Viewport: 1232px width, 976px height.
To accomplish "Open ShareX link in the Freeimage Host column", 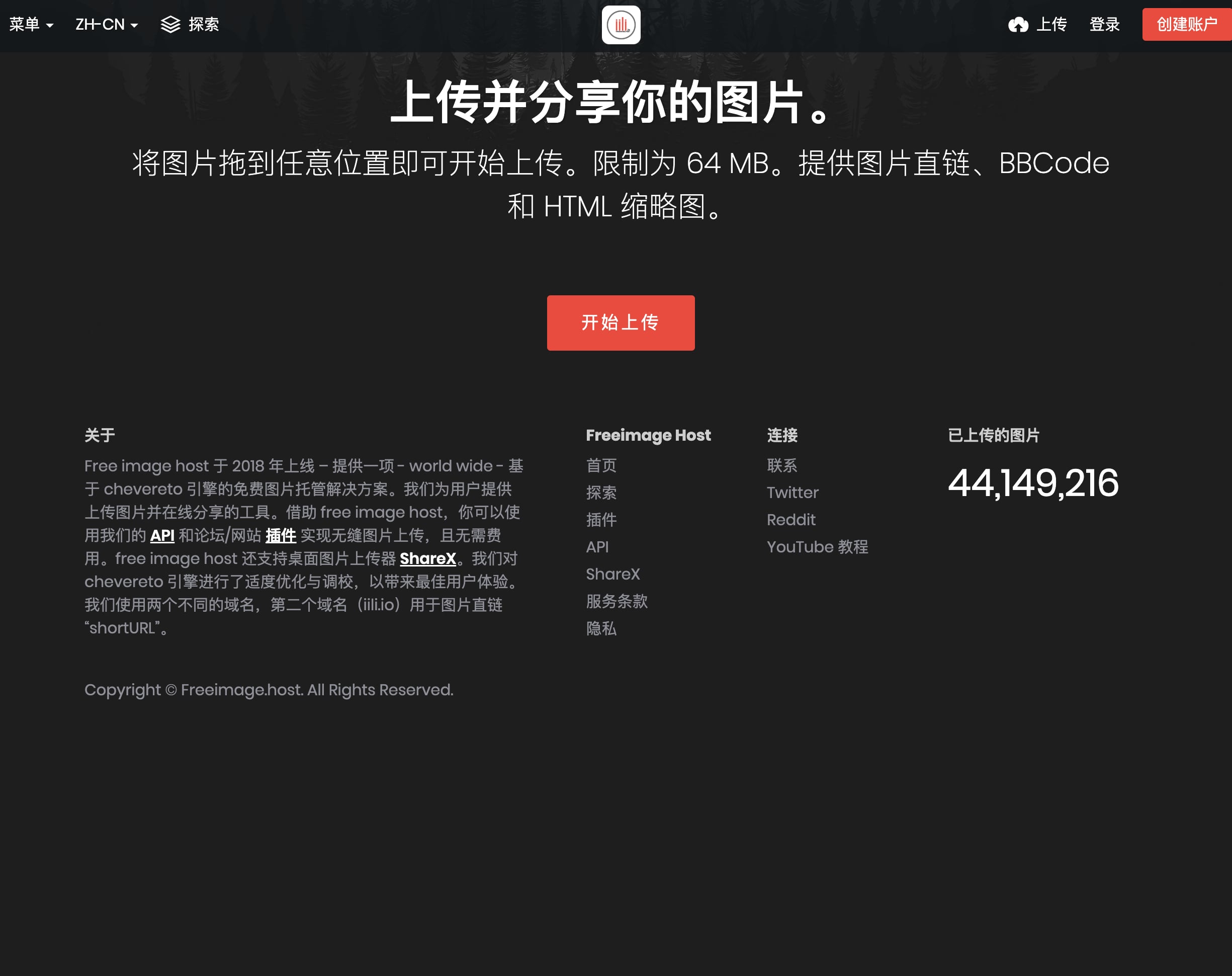I will (613, 574).
